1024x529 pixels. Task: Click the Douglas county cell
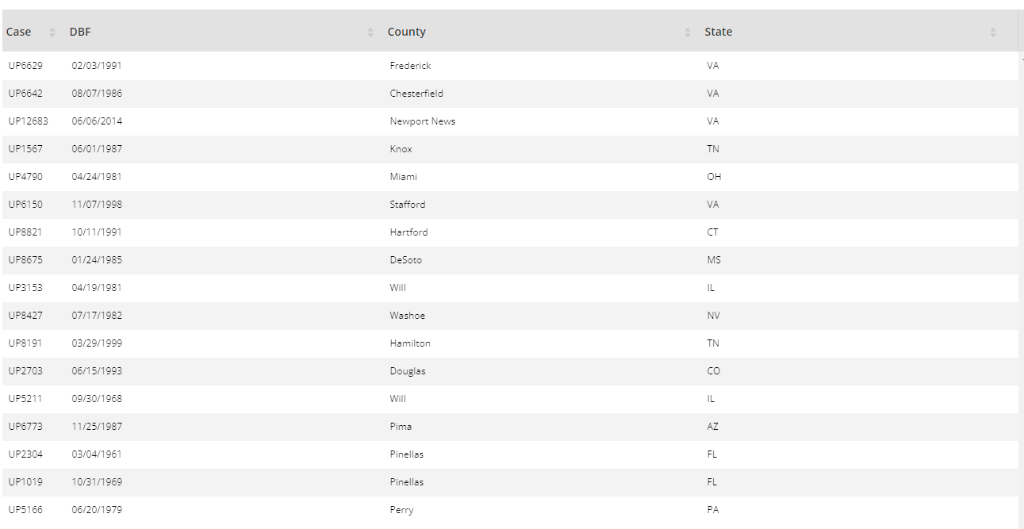(x=407, y=371)
